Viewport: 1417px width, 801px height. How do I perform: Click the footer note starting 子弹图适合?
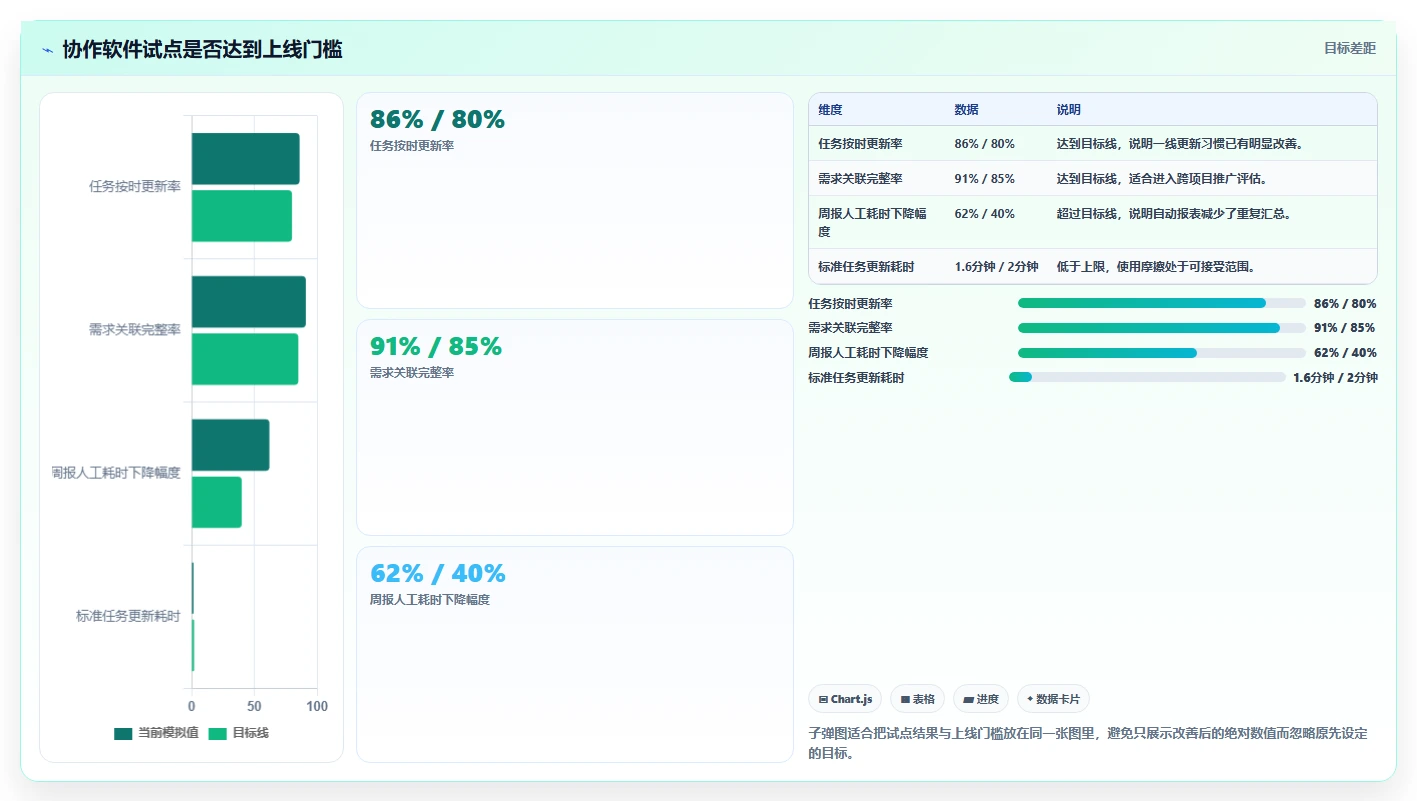[1087, 743]
